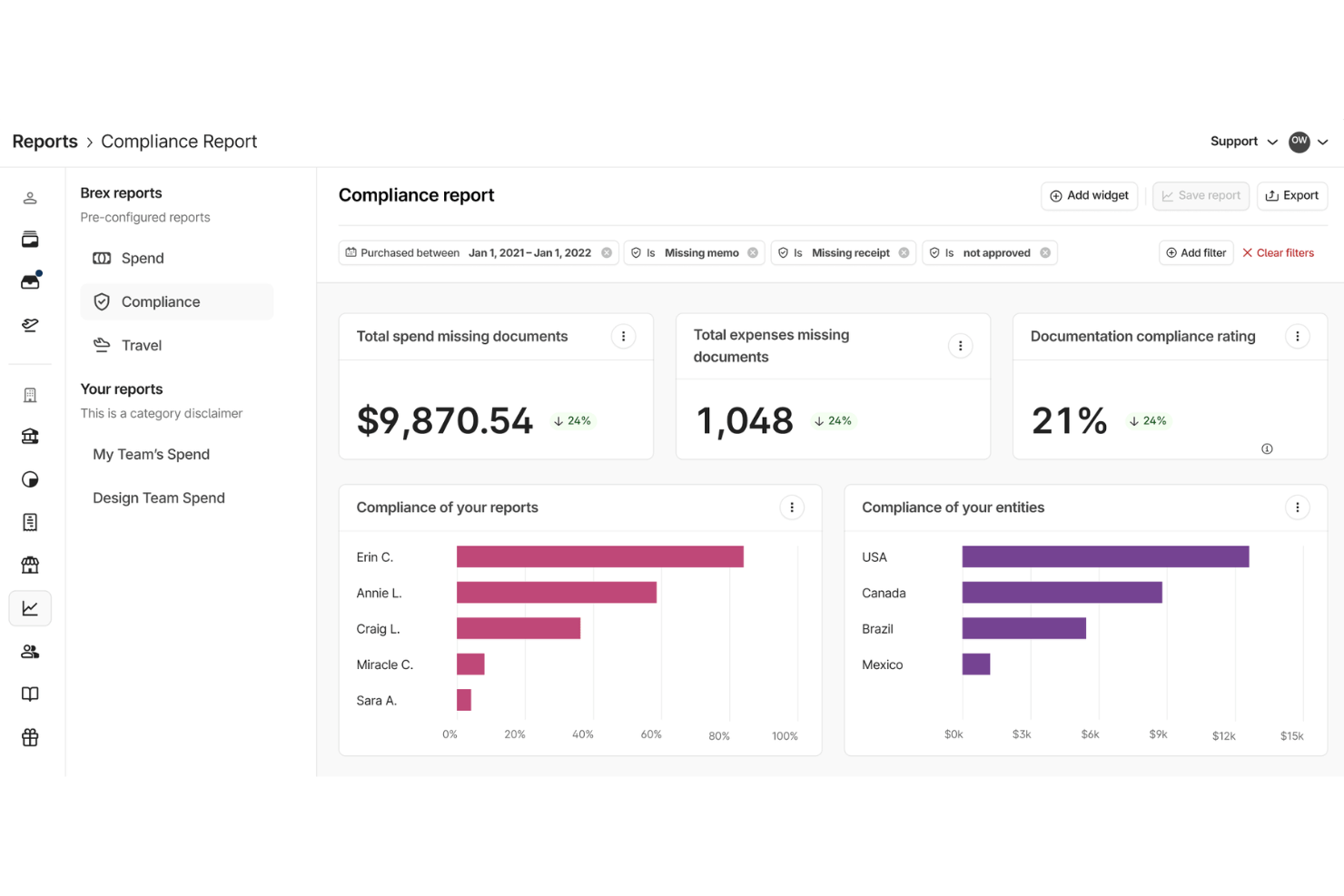Click the Compliance Report breadcrumb text
Image resolution: width=1344 pixels, height=896 pixels.
179,142
